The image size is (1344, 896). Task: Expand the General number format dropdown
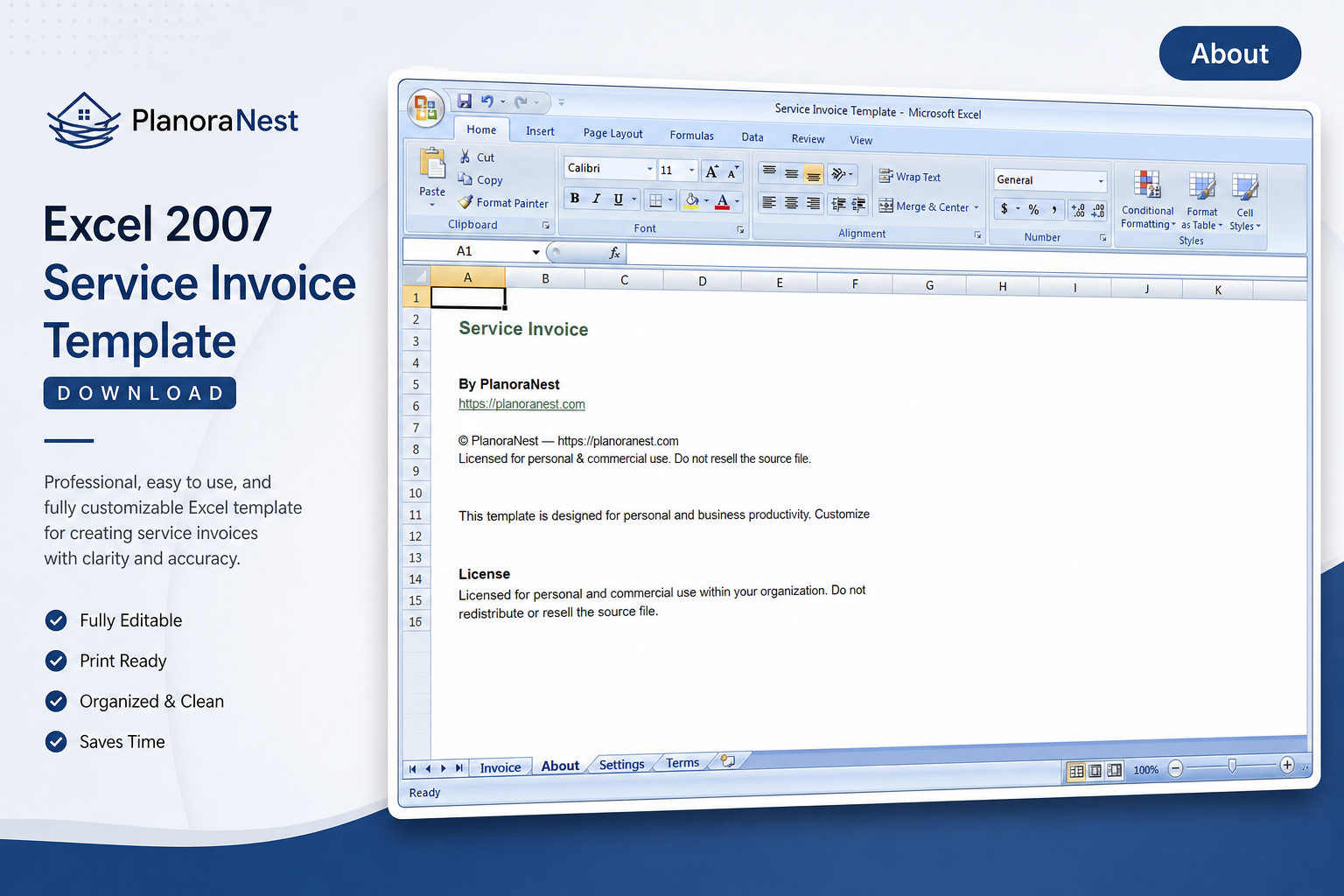click(1101, 181)
